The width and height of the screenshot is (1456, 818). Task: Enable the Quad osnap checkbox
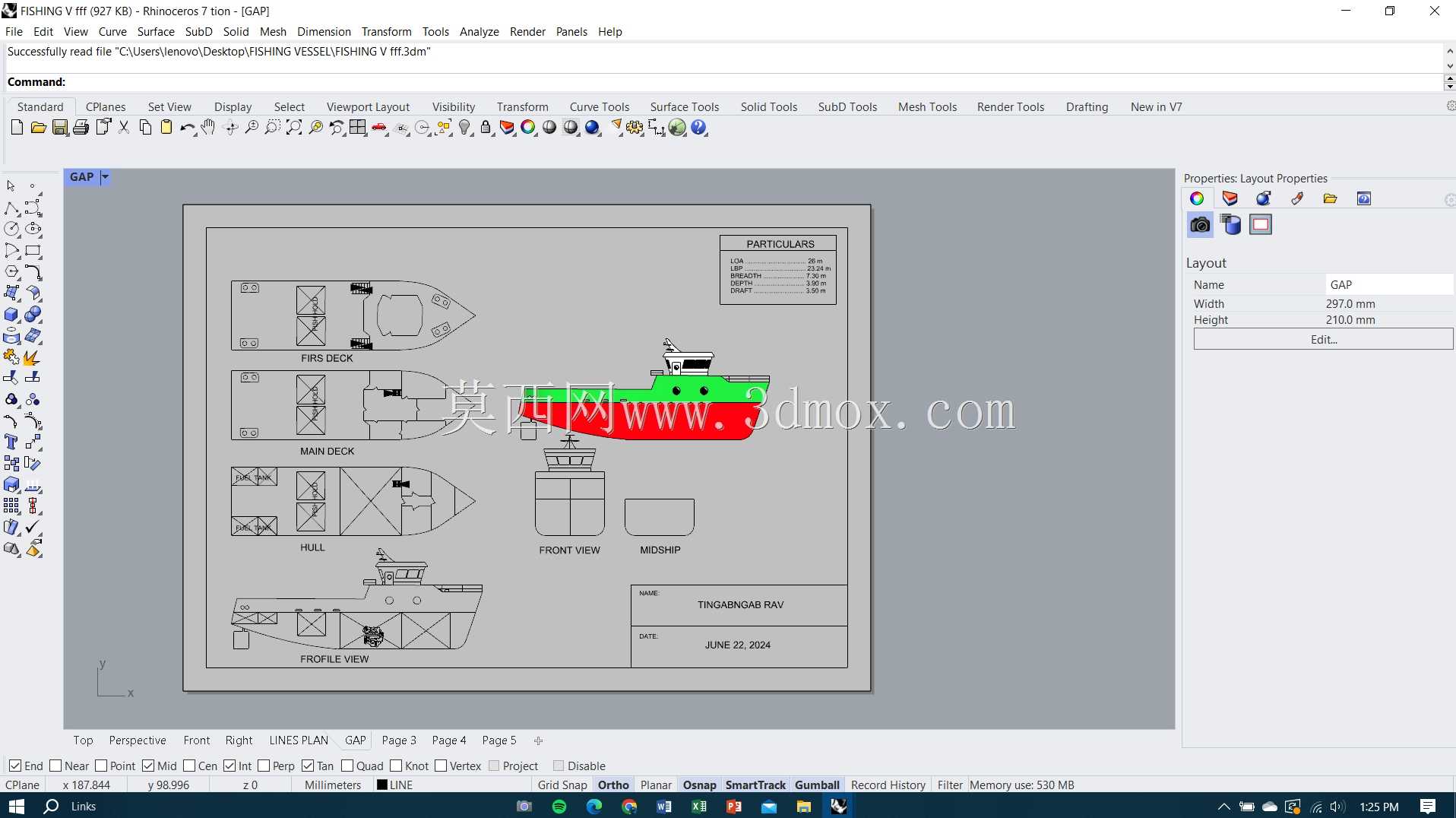coord(347,766)
